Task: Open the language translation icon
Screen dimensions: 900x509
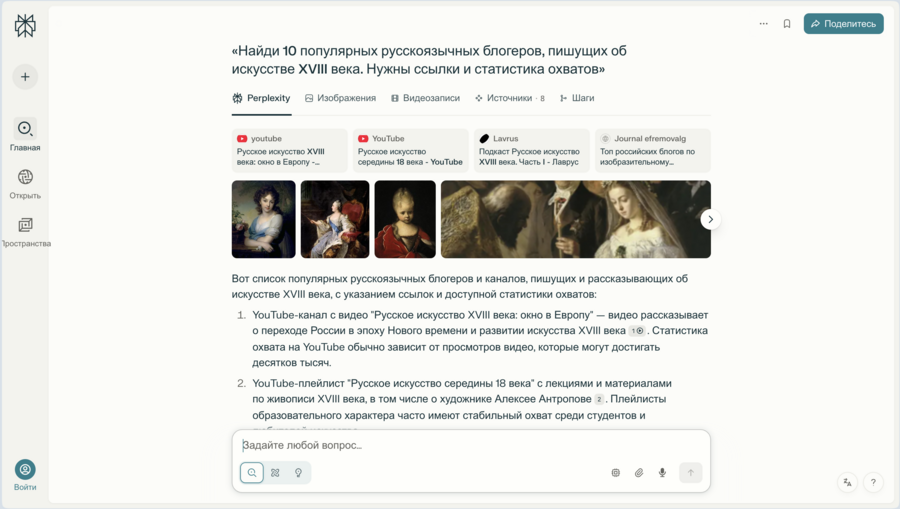Action: click(x=847, y=482)
